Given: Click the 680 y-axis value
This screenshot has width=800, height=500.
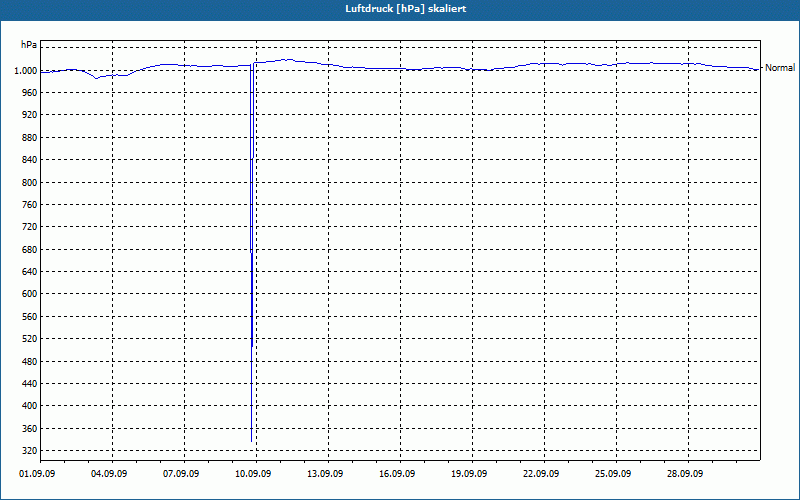Looking at the screenshot, I should (30, 250).
